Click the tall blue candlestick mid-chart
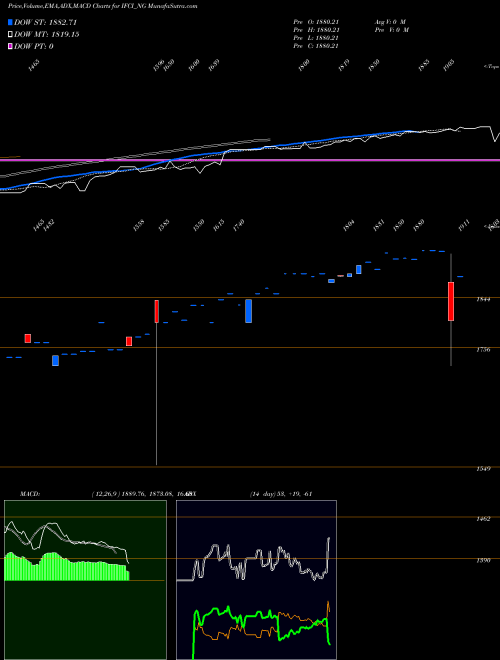The height and width of the screenshot is (660, 500). pos(248,311)
